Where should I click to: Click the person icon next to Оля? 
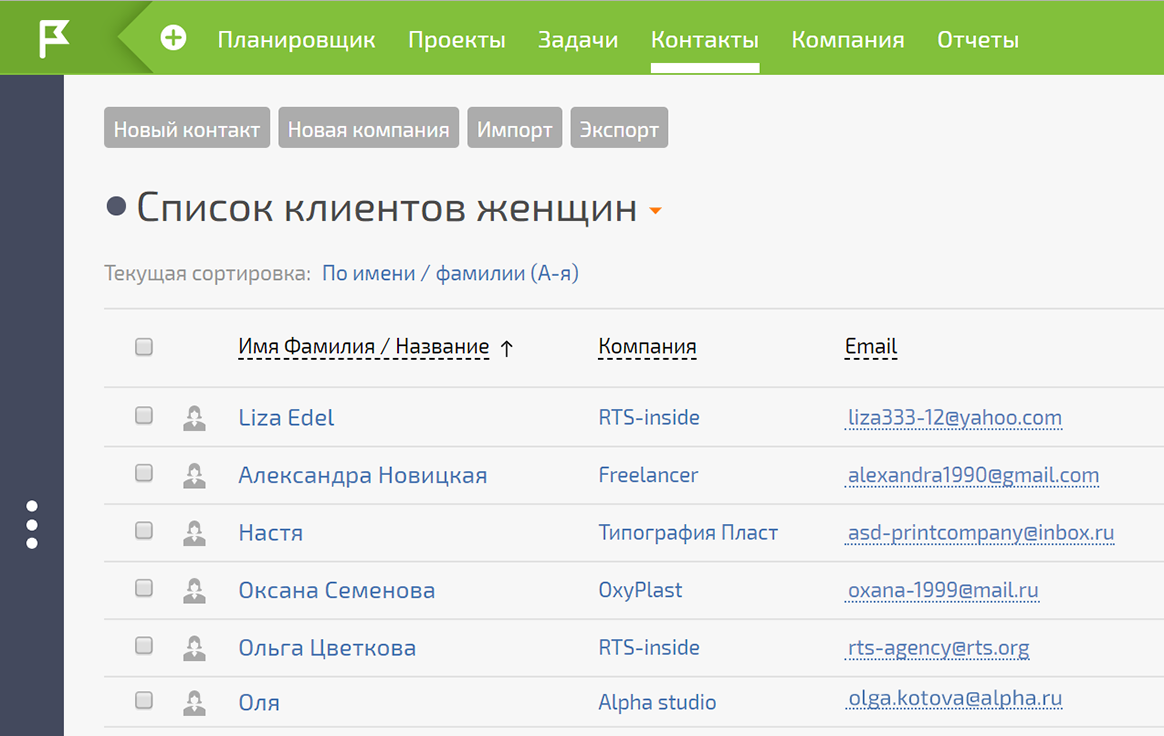click(x=194, y=703)
